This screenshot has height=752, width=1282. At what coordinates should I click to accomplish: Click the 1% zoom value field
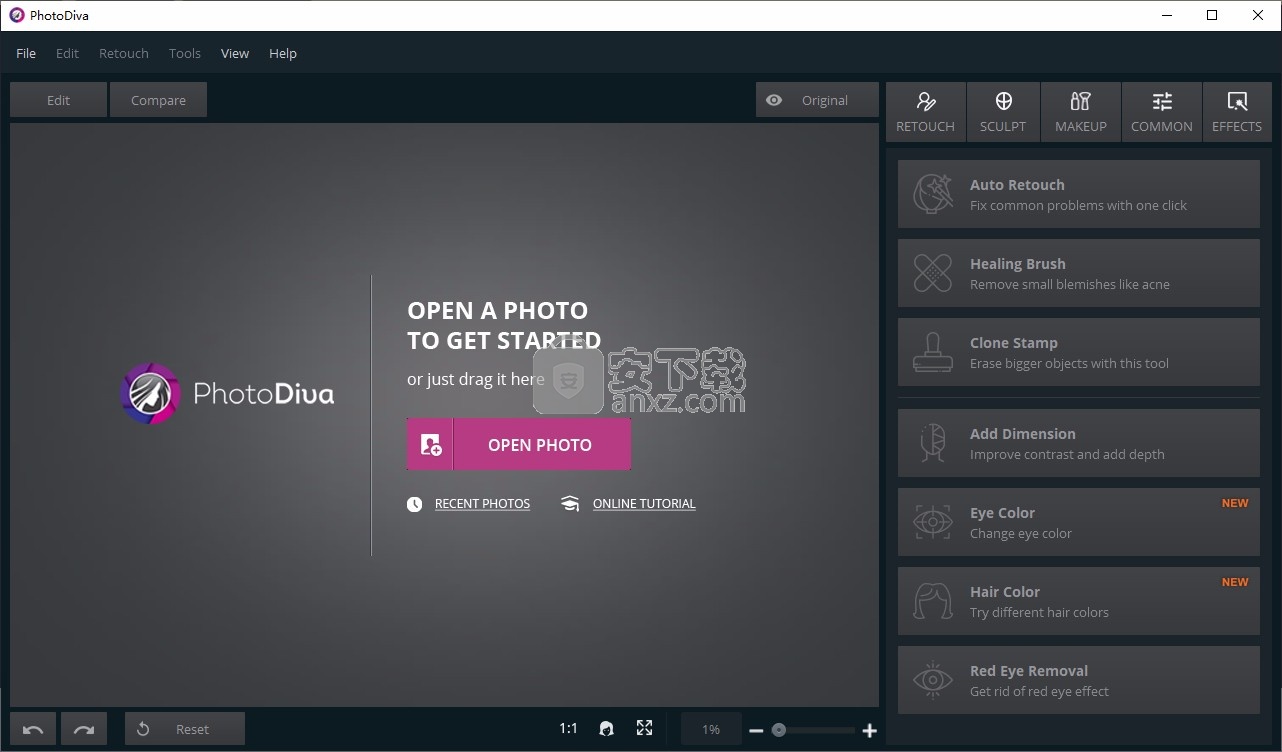pyautogui.click(x=711, y=729)
